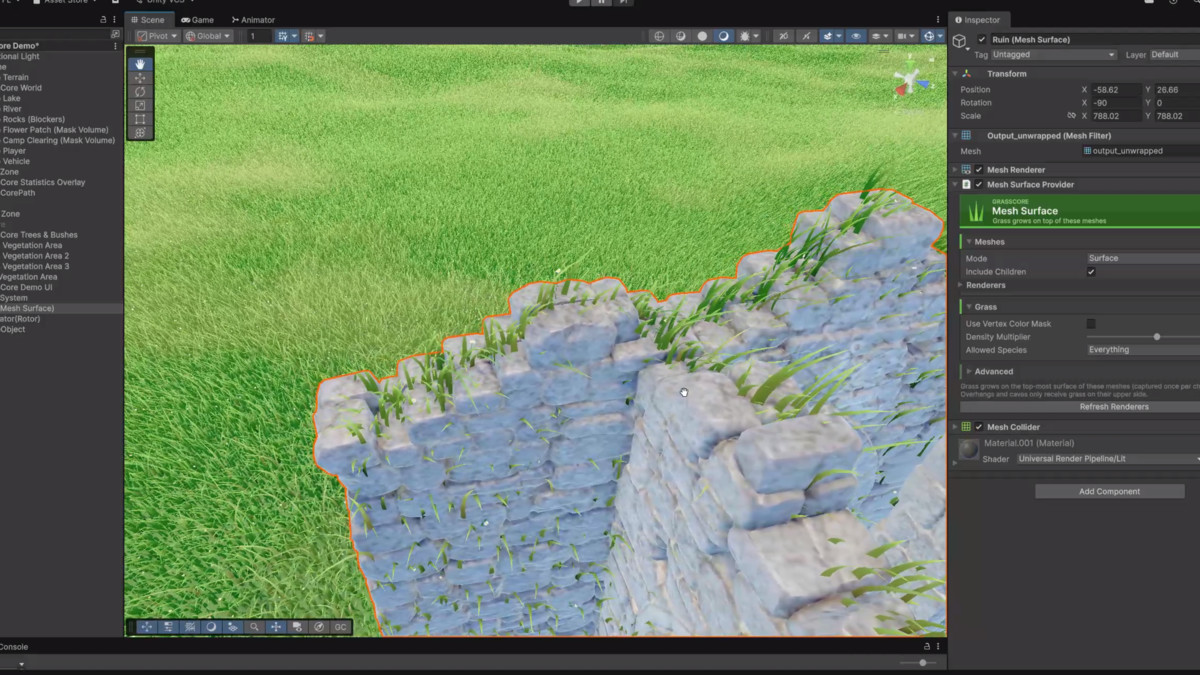Select the hand View tool
This screenshot has height=675, width=1200.
point(140,64)
